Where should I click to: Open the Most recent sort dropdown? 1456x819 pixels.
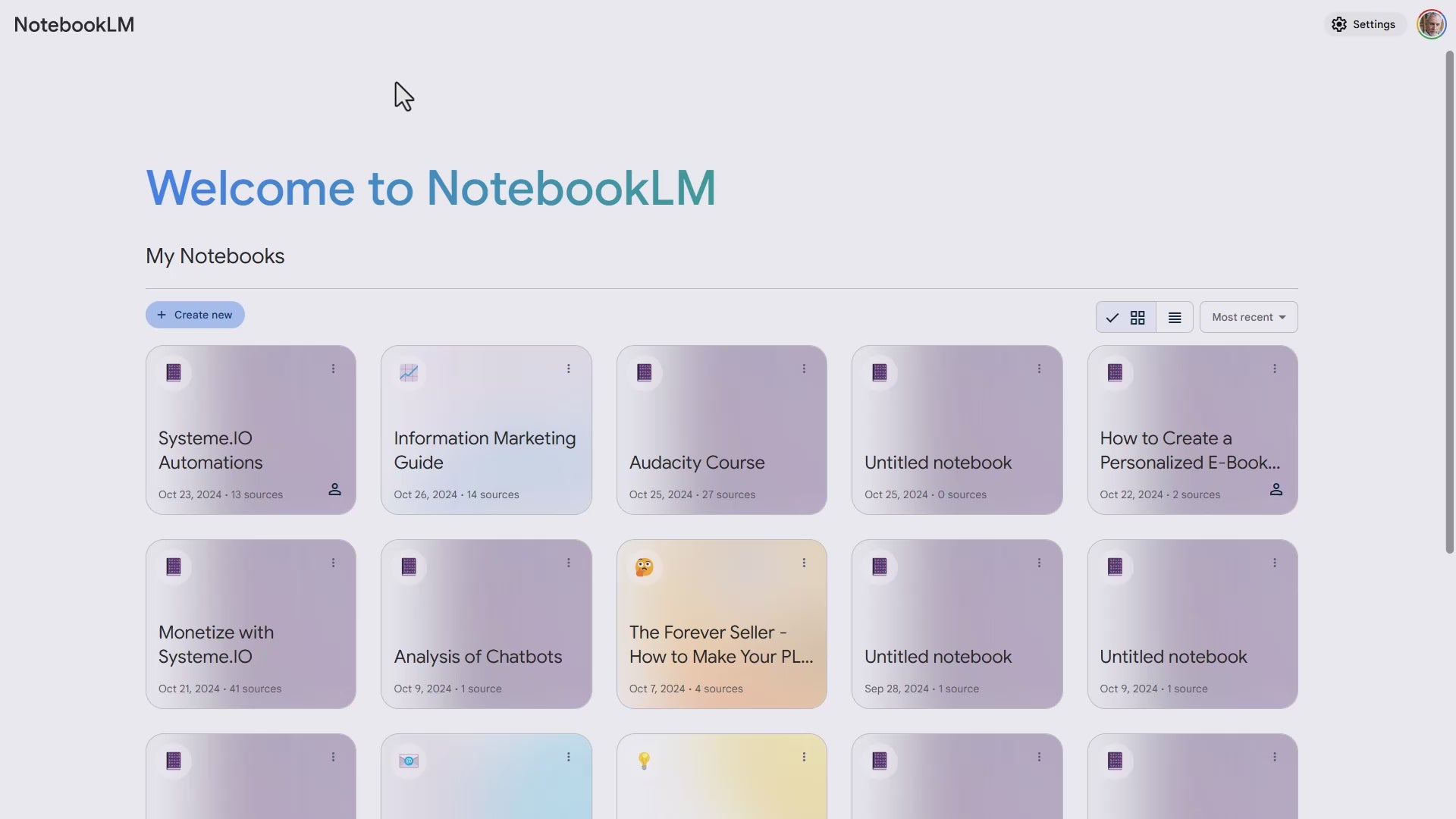1247,317
